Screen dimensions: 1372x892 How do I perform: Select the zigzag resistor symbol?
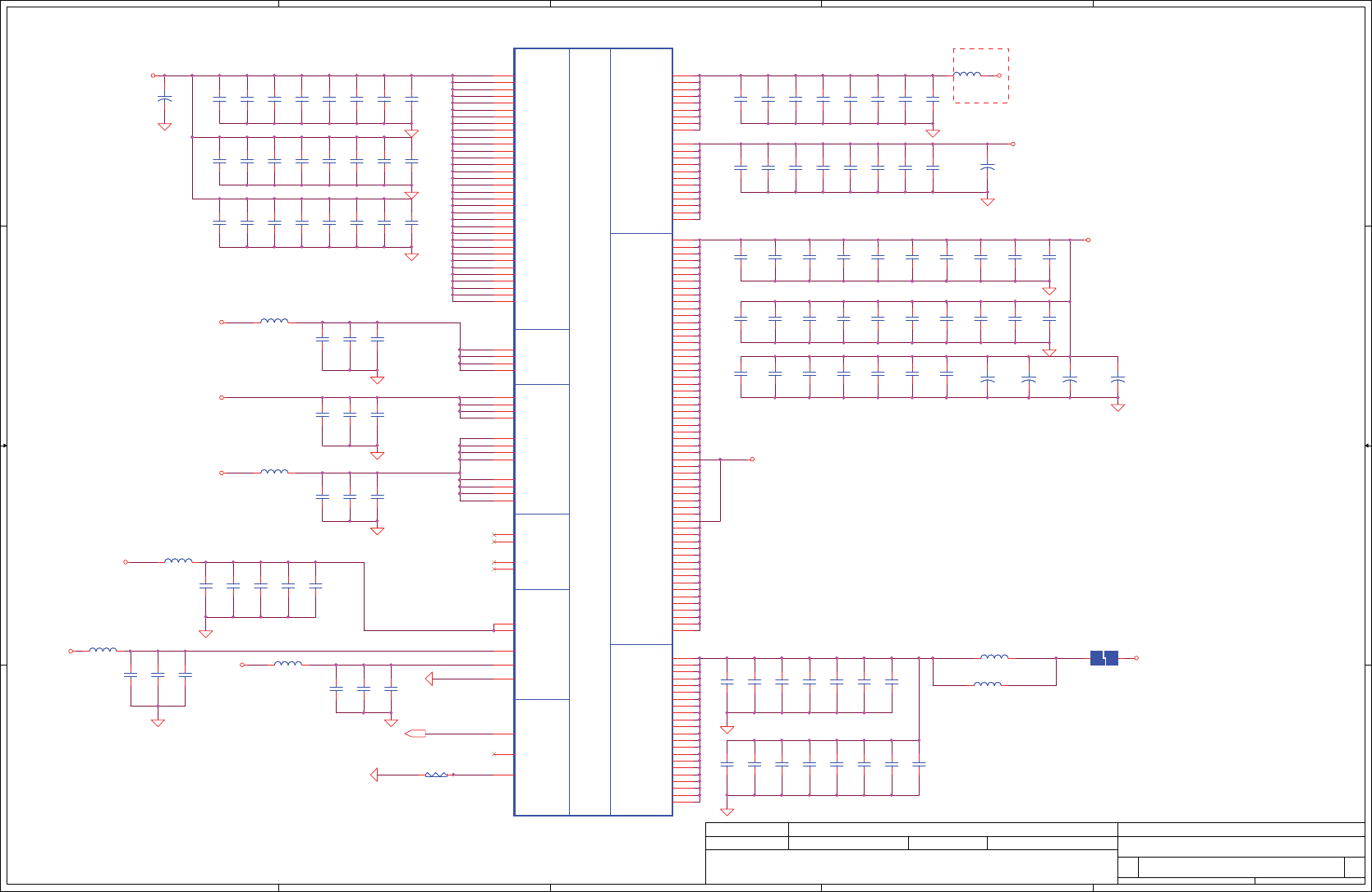436,775
